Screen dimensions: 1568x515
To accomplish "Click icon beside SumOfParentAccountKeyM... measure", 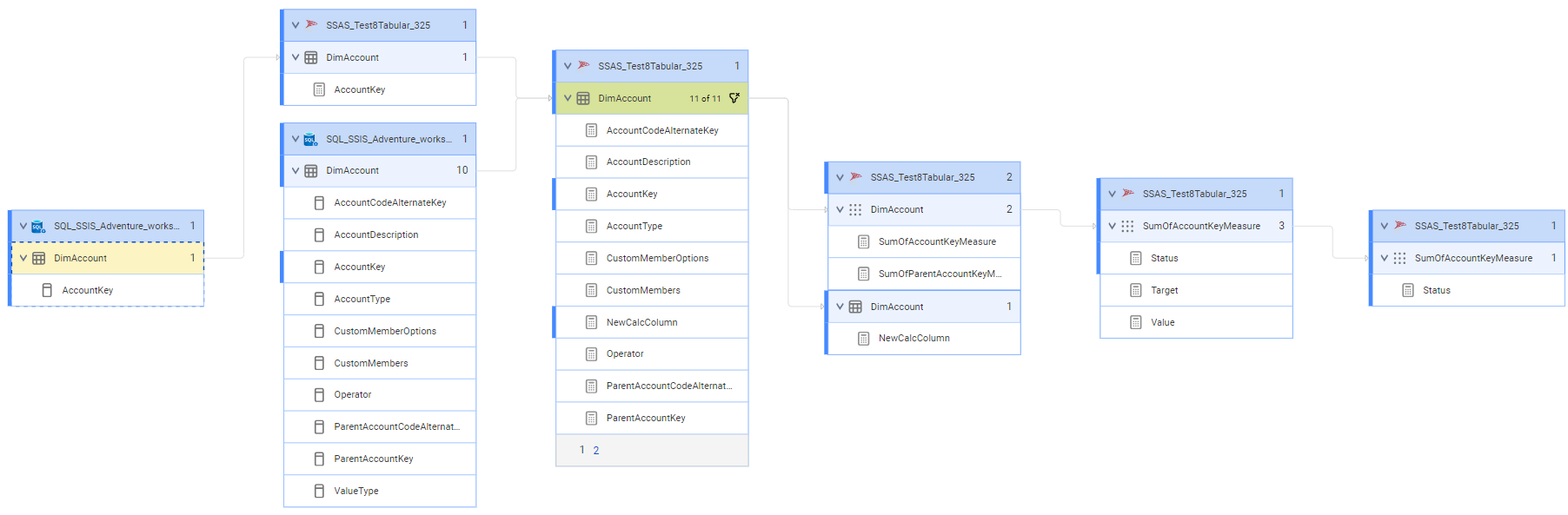I will (864, 274).
